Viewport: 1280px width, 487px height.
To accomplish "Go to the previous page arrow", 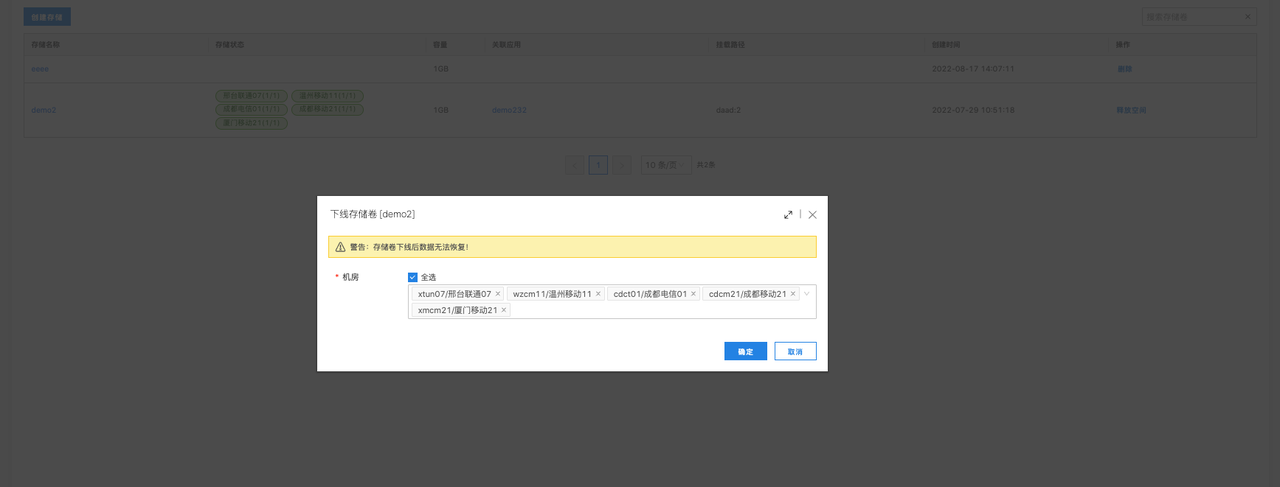I will [x=574, y=165].
